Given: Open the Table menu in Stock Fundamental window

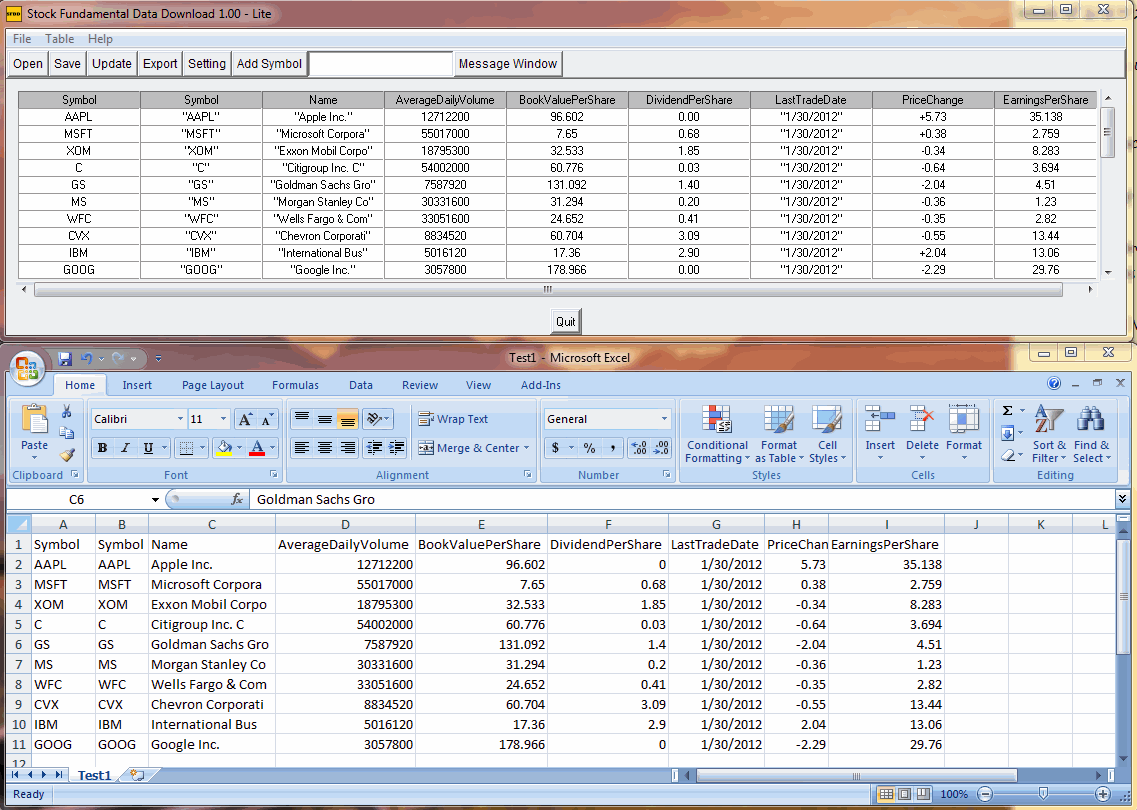Looking at the screenshot, I should 59,39.
